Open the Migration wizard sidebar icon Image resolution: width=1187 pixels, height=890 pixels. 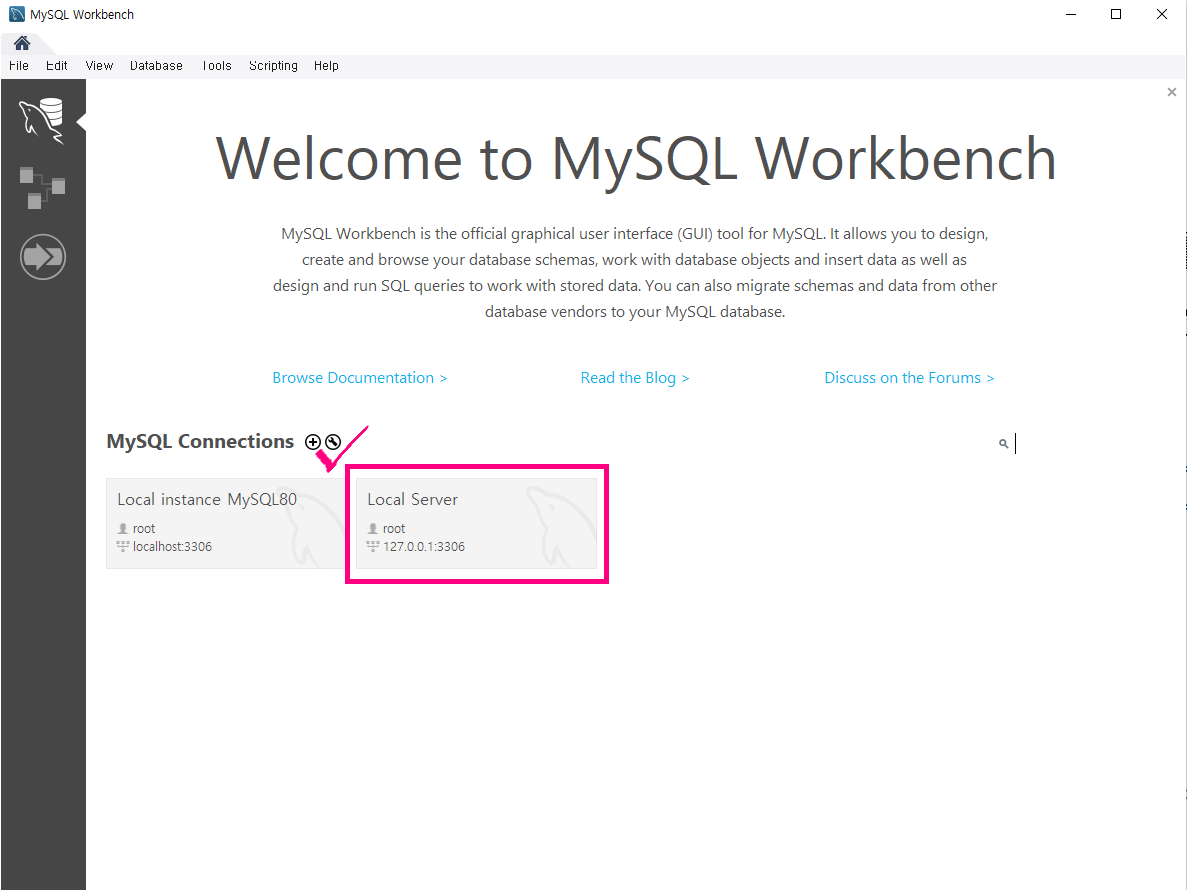42,257
